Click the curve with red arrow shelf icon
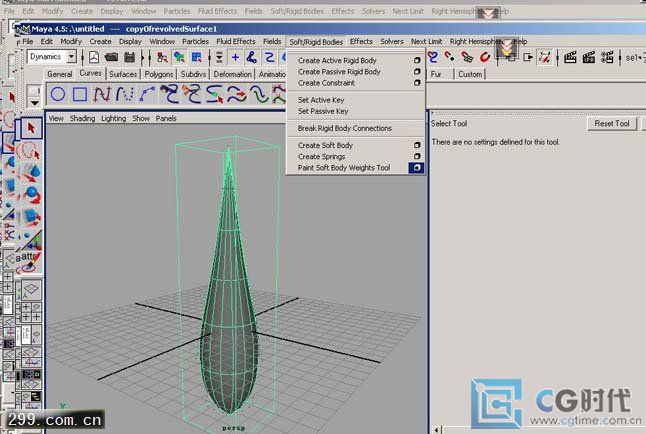This screenshot has width=646, height=434. 236,94
